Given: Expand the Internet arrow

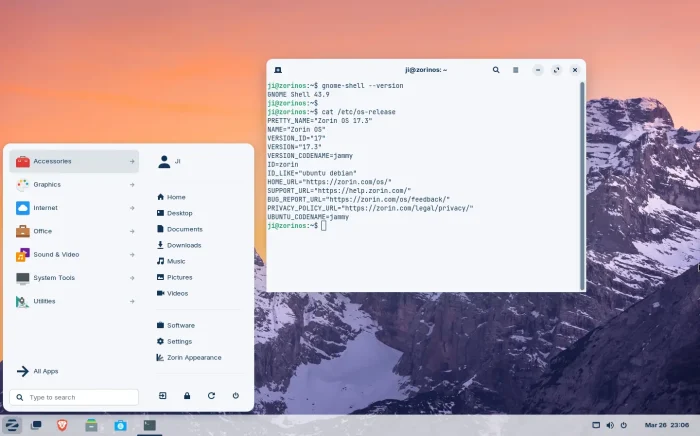Looking at the screenshot, I should point(132,208).
